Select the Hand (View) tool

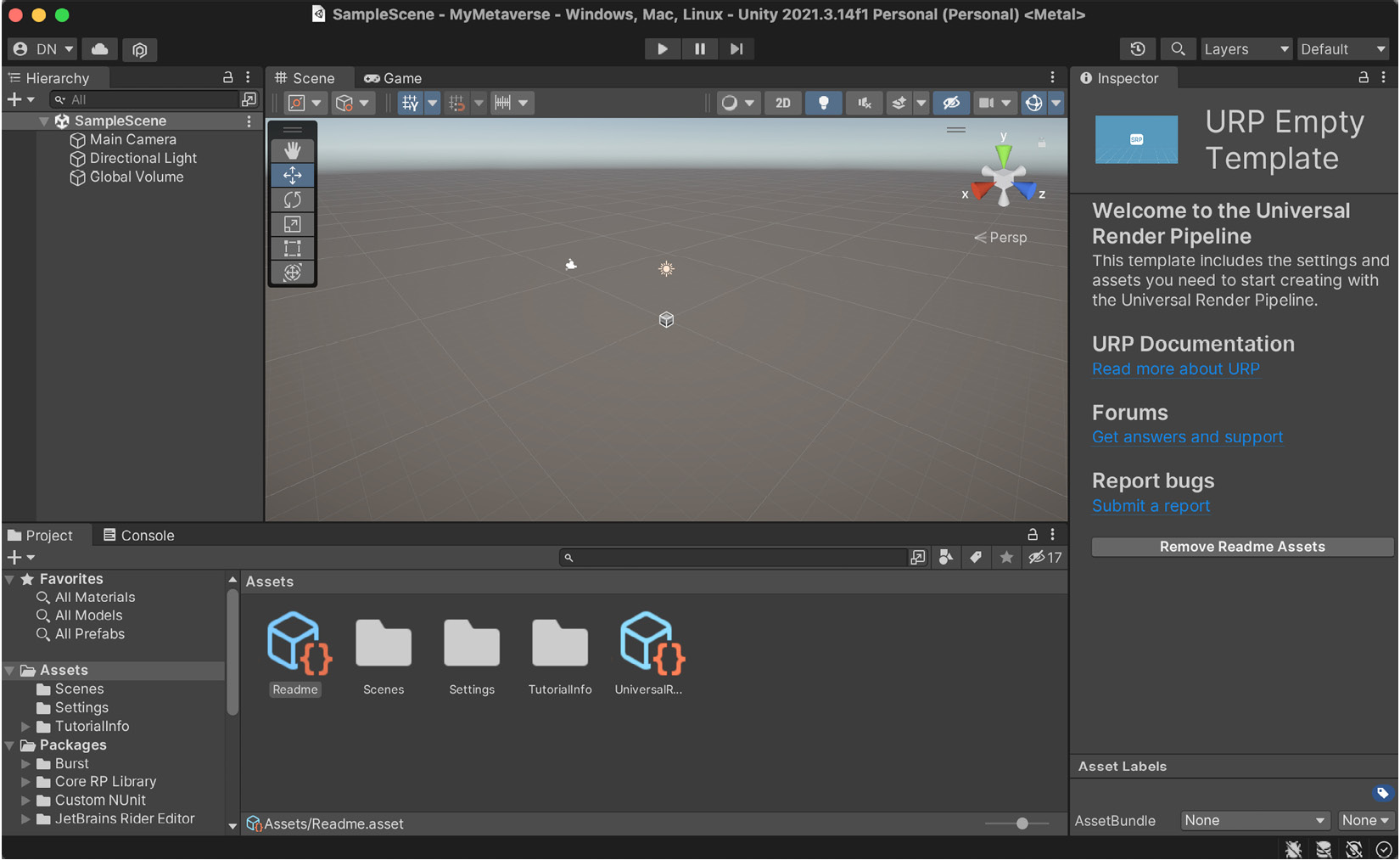tap(293, 150)
